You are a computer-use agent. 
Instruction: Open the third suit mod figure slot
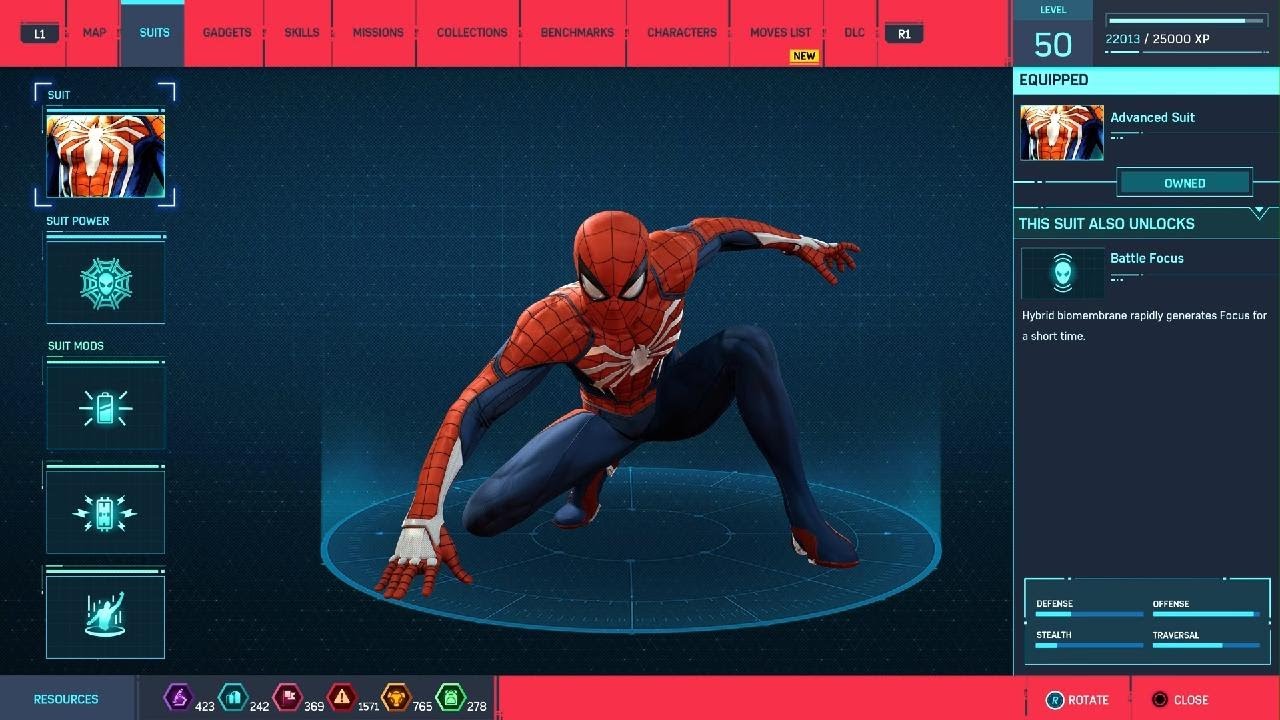pyautogui.click(x=105, y=616)
